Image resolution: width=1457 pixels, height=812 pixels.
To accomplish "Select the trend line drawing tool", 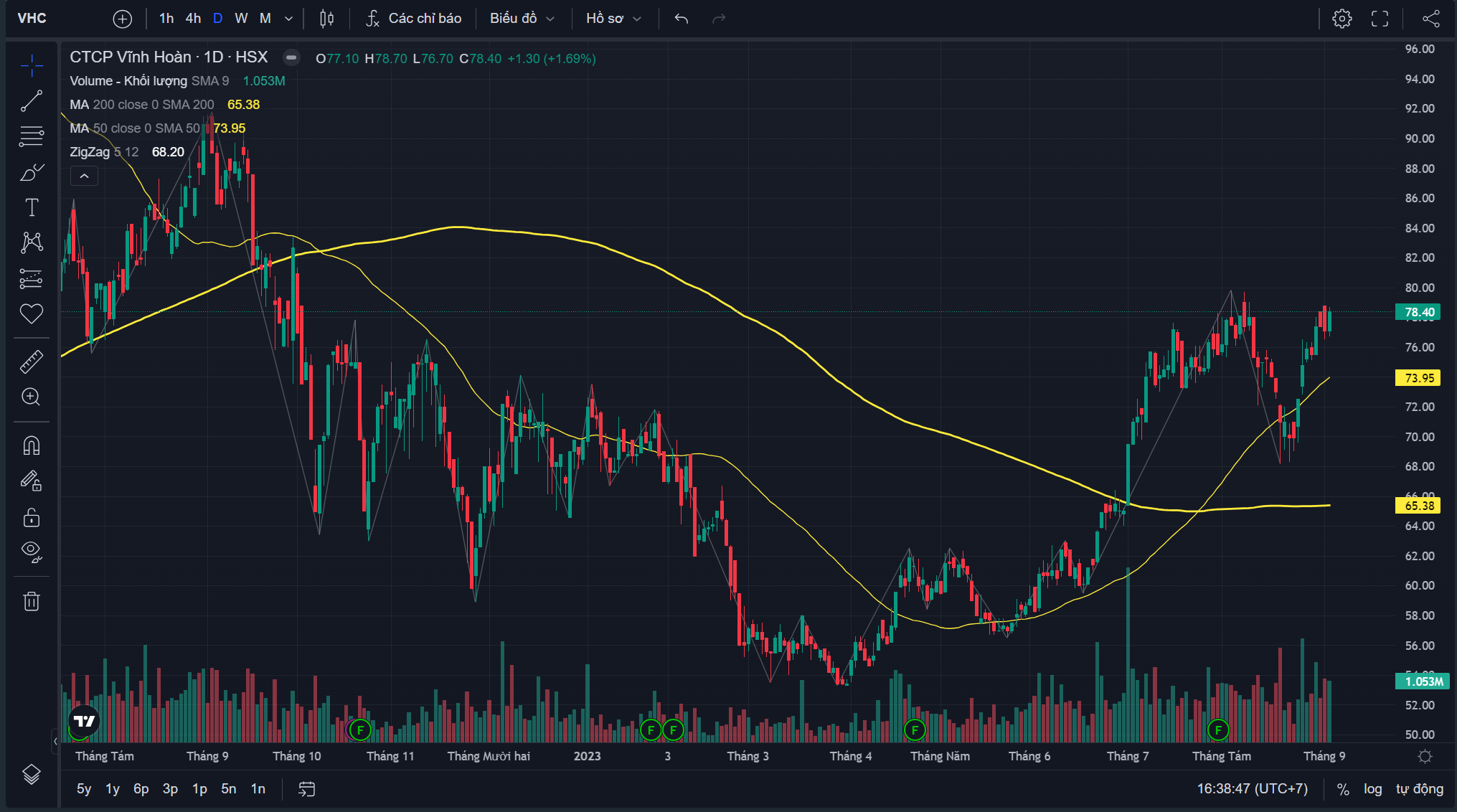I will [x=31, y=101].
